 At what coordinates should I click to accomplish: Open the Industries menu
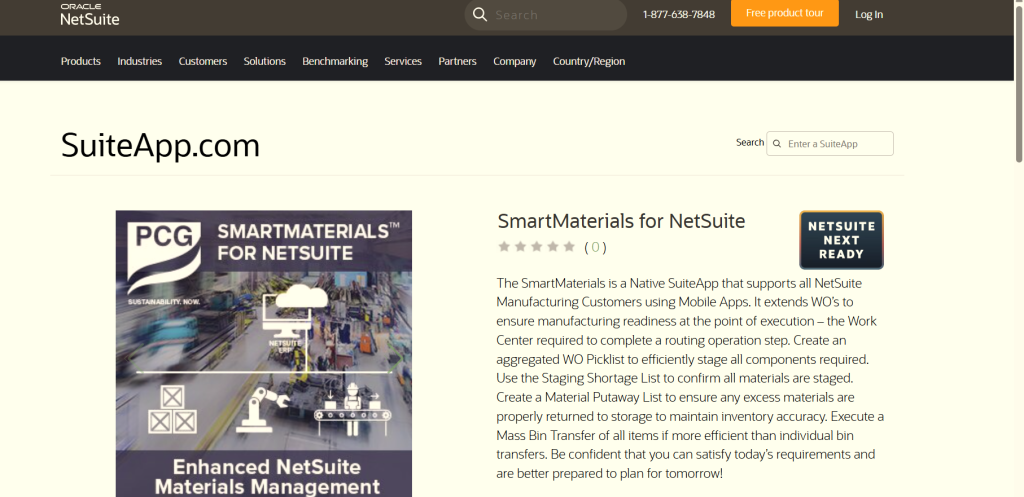click(140, 61)
